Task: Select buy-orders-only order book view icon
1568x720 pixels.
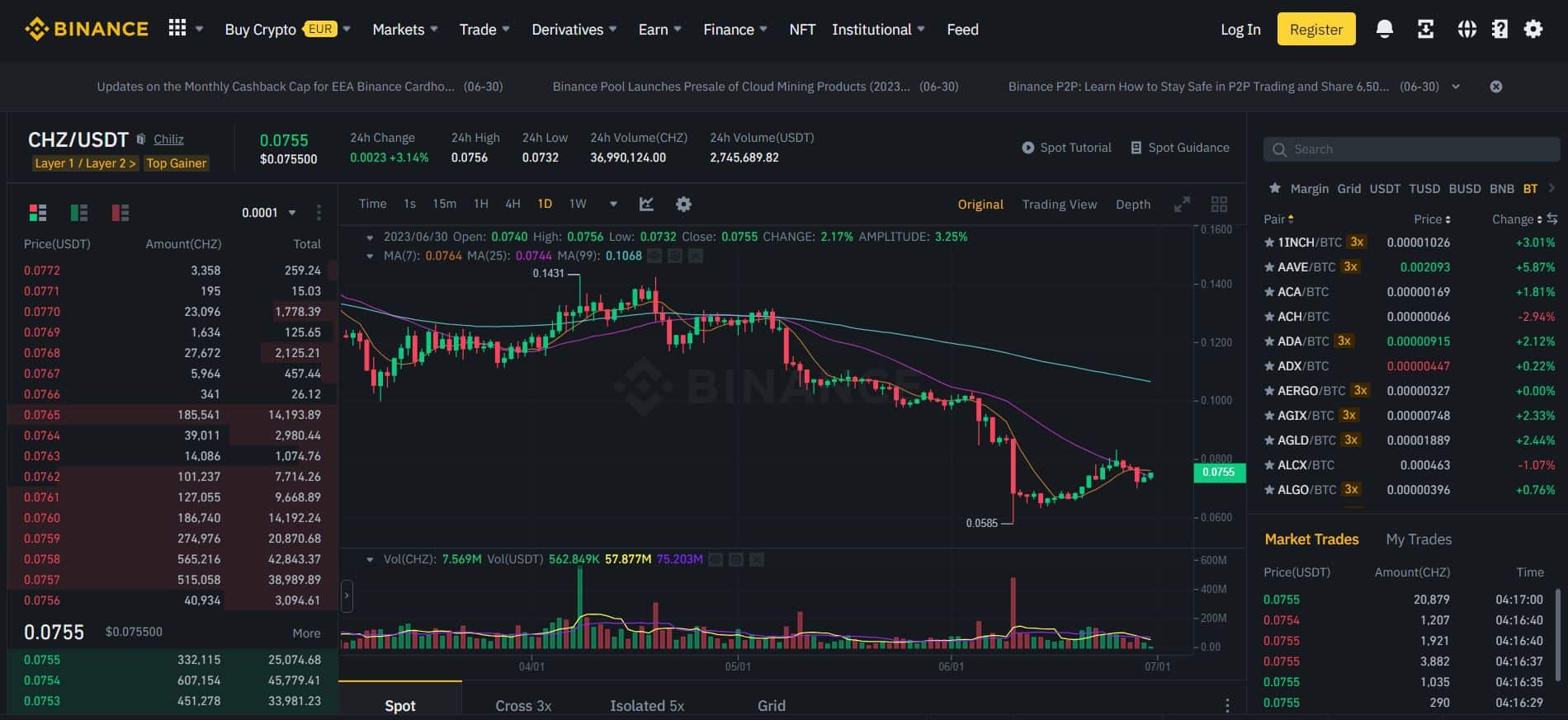Action: click(79, 213)
